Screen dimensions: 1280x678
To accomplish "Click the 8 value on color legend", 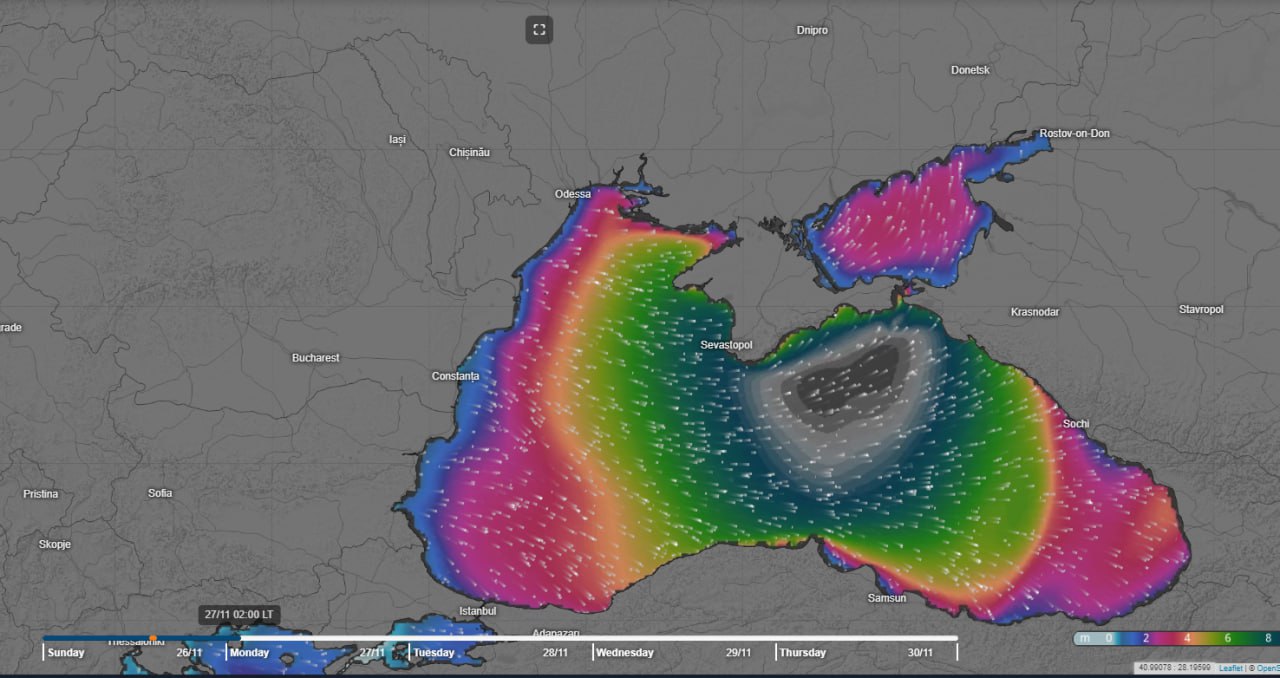I will coord(1267,638).
